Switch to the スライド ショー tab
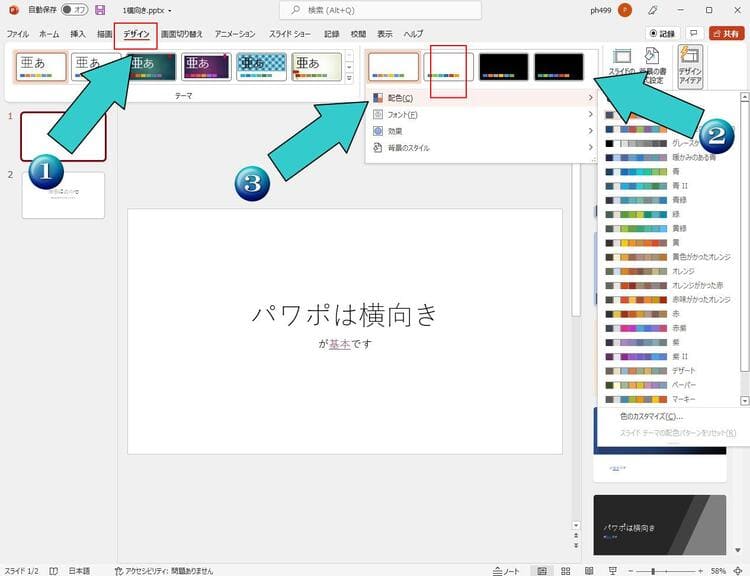 pyautogui.click(x=289, y=33)
